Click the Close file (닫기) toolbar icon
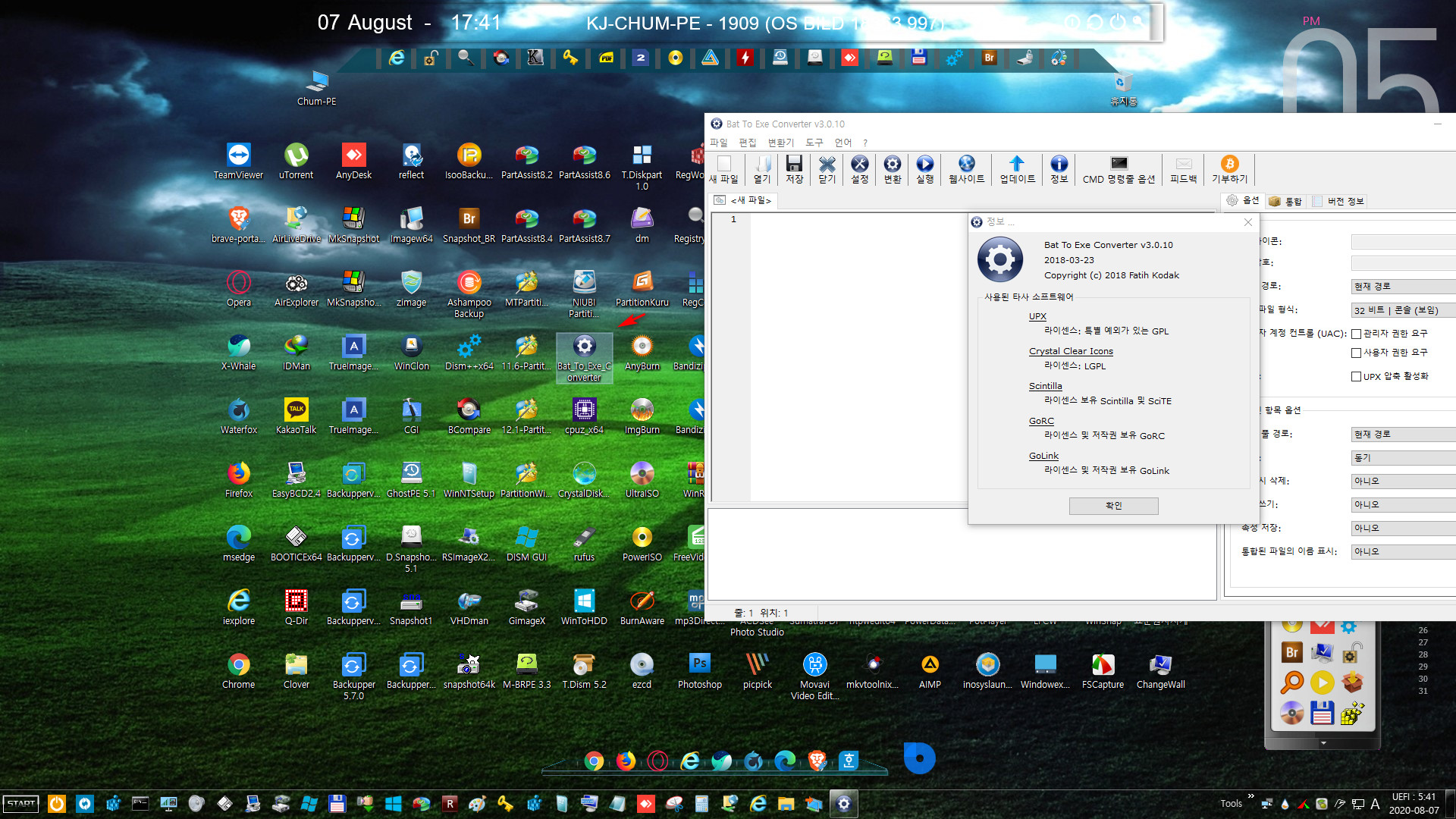Image resolution: width=1456 pixels, height=819 pixels. point(827,169)
